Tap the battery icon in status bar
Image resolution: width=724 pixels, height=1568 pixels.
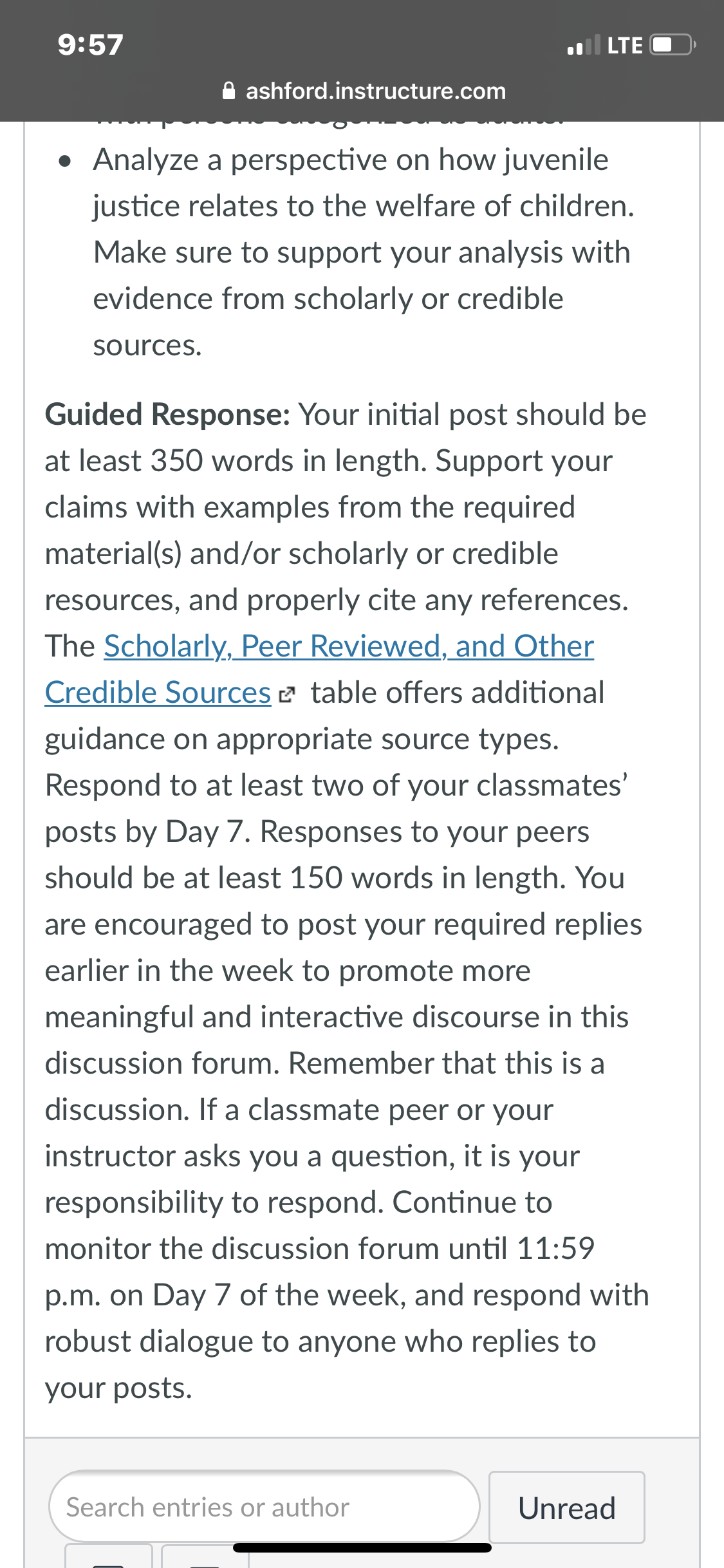point(673,45)
